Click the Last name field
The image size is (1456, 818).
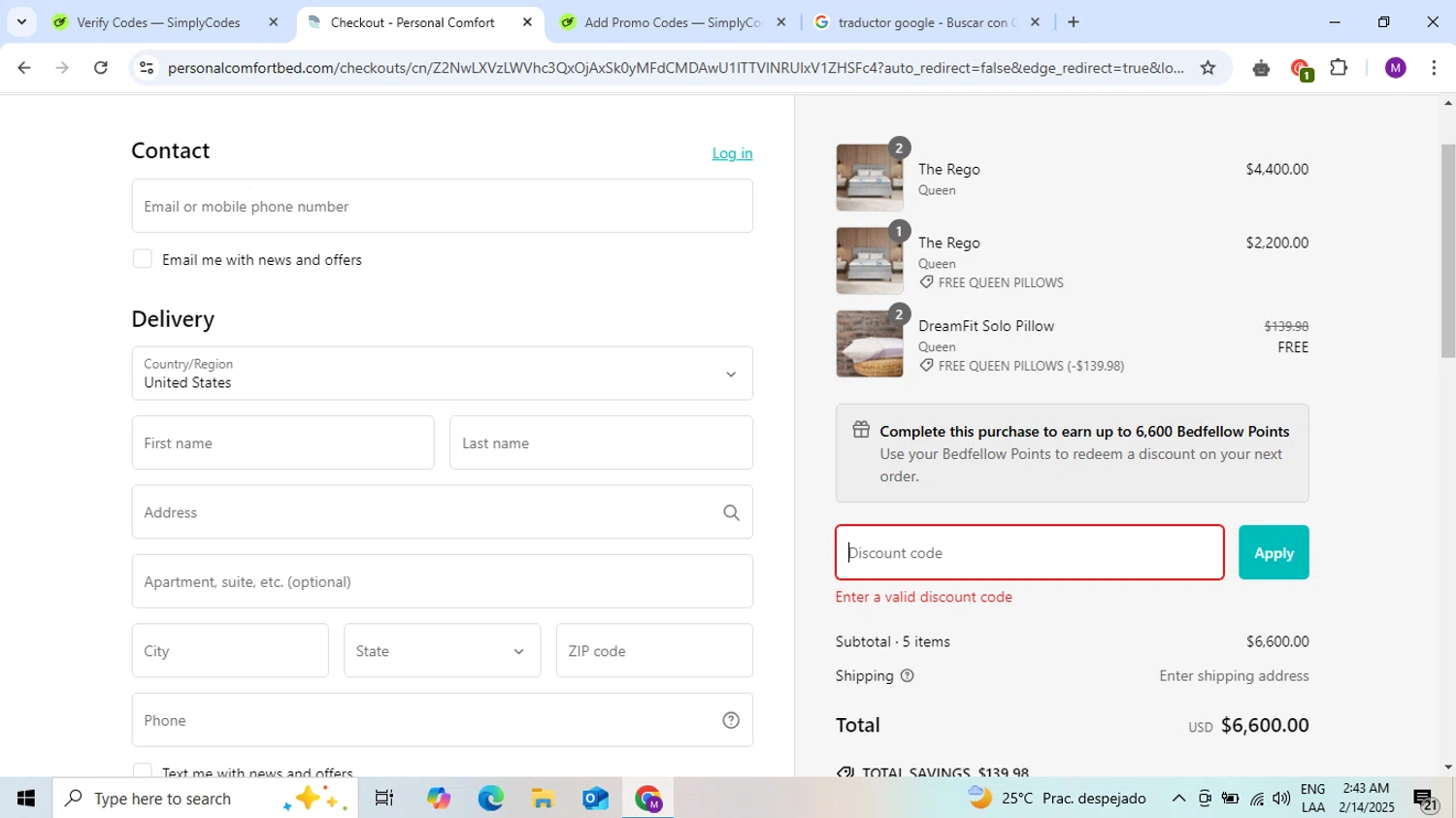point(601,442)
